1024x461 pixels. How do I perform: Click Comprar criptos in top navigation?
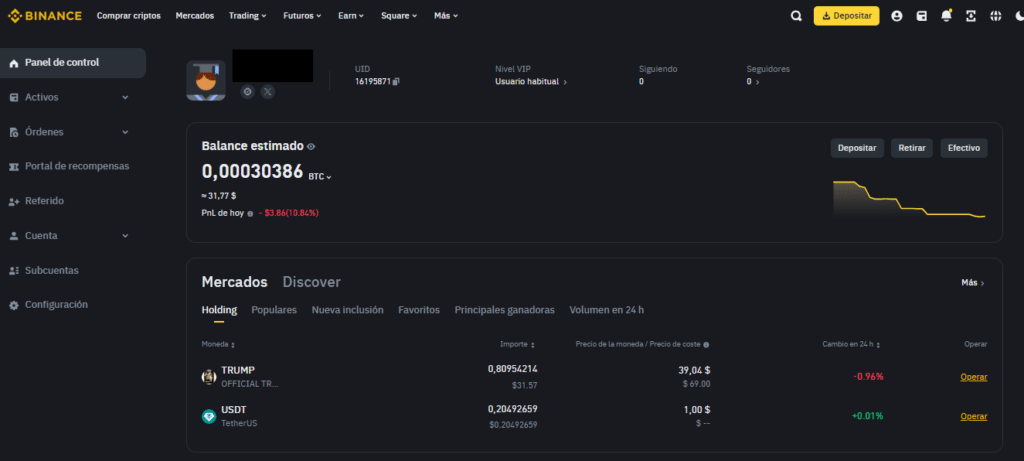(x=129, y=16)
